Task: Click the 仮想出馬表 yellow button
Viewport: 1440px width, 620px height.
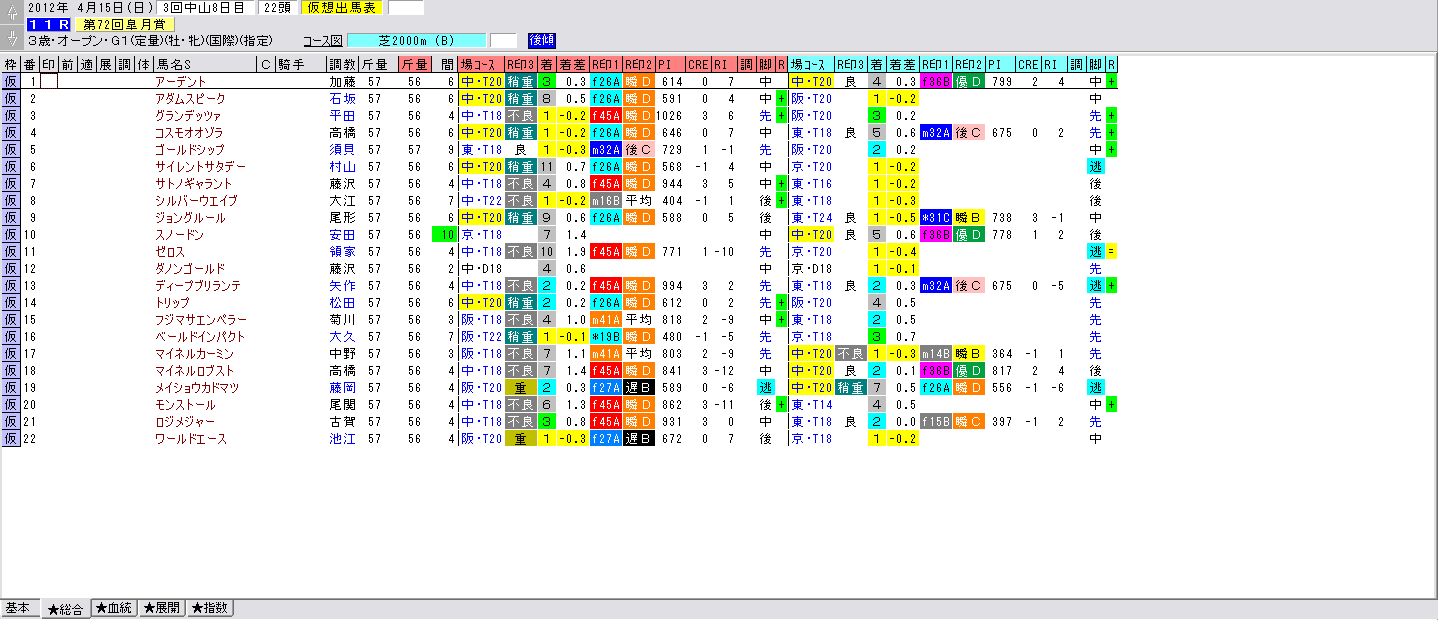Action: (341, 8)
